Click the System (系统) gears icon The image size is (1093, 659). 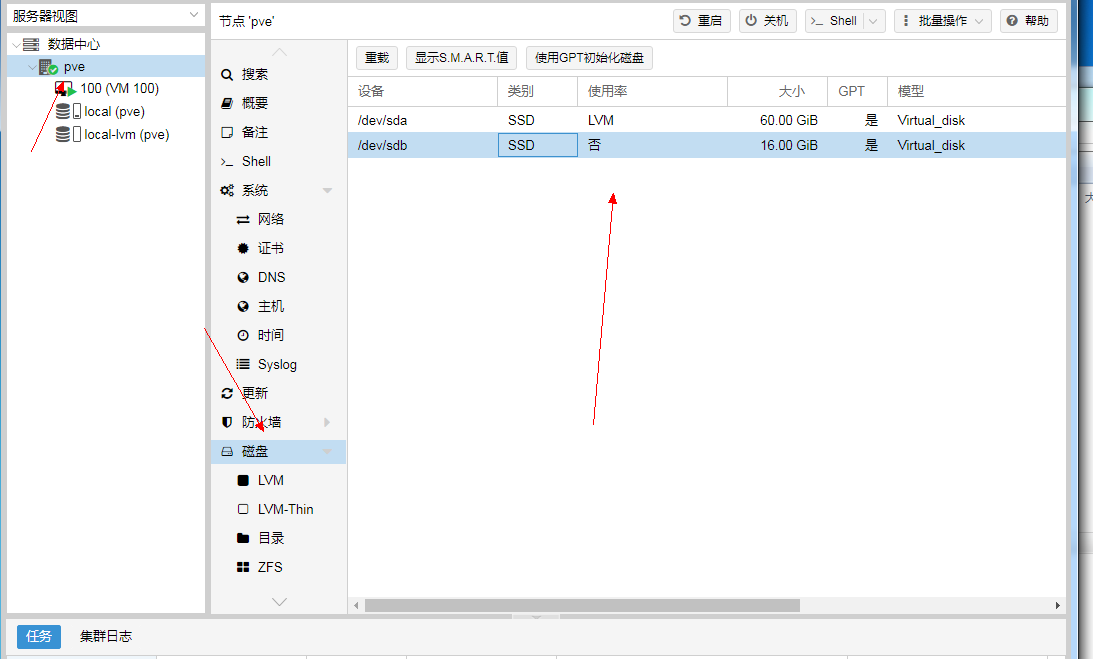(227, 190)
